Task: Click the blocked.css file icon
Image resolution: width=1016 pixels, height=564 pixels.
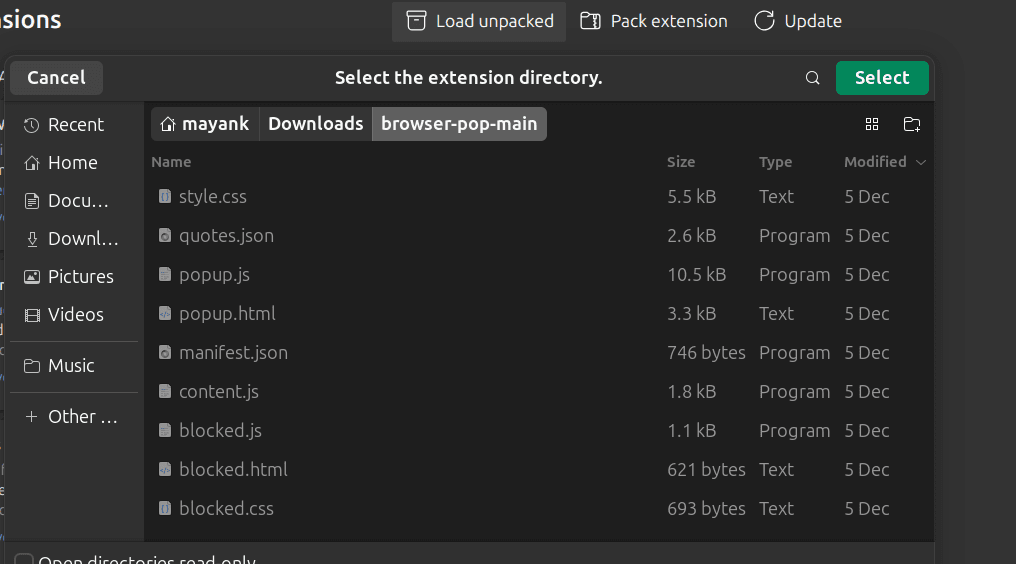Action: (165, 508)
